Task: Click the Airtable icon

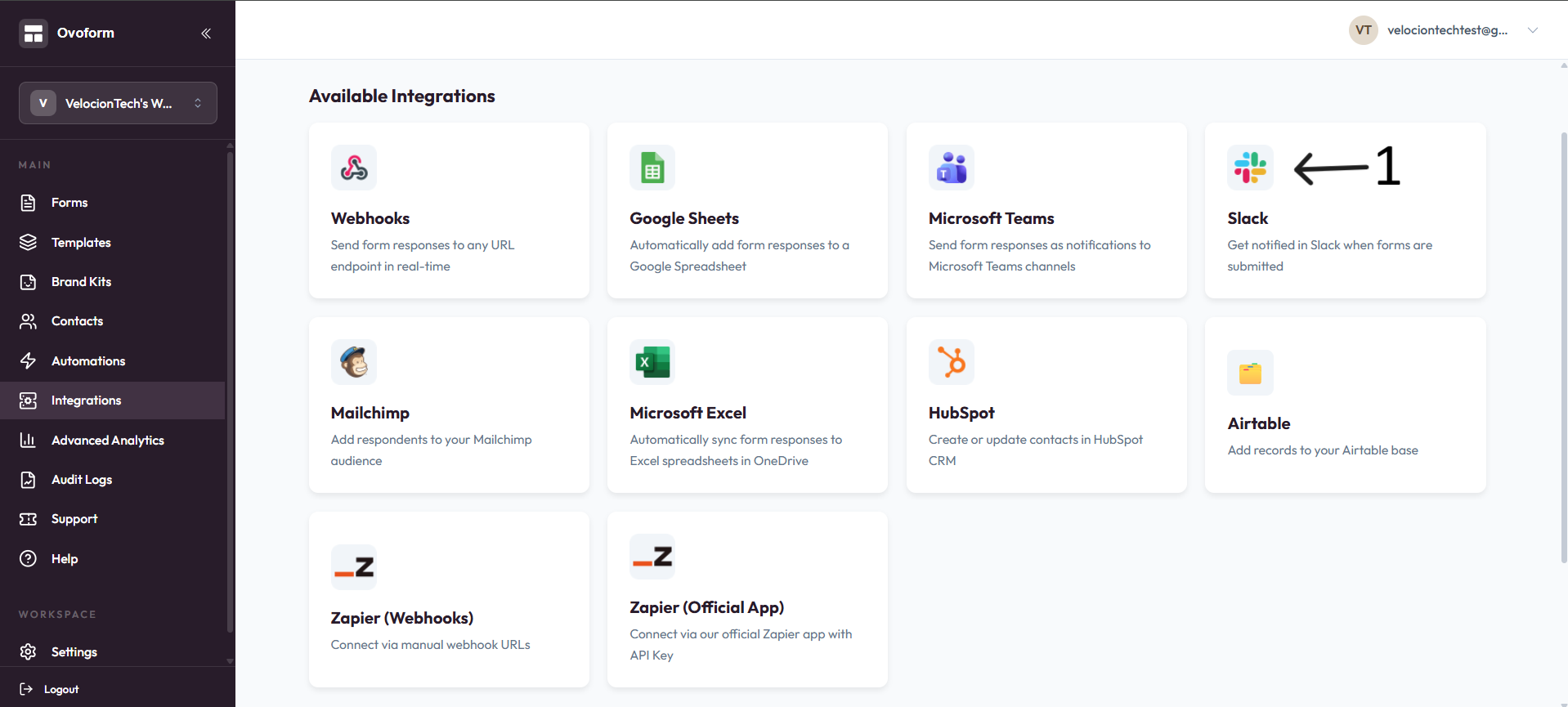Action: pyautogui.click(x=1250, y=373)
